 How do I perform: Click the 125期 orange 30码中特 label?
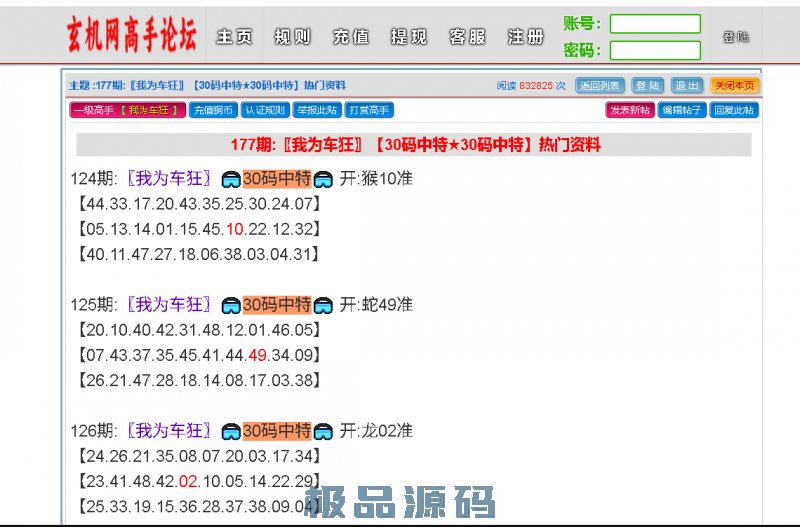[x=277, y=305]
